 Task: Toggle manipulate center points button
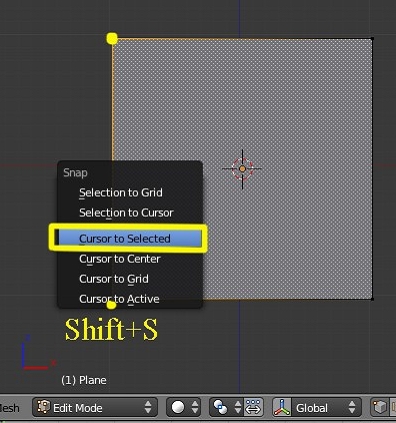[254, 407]
